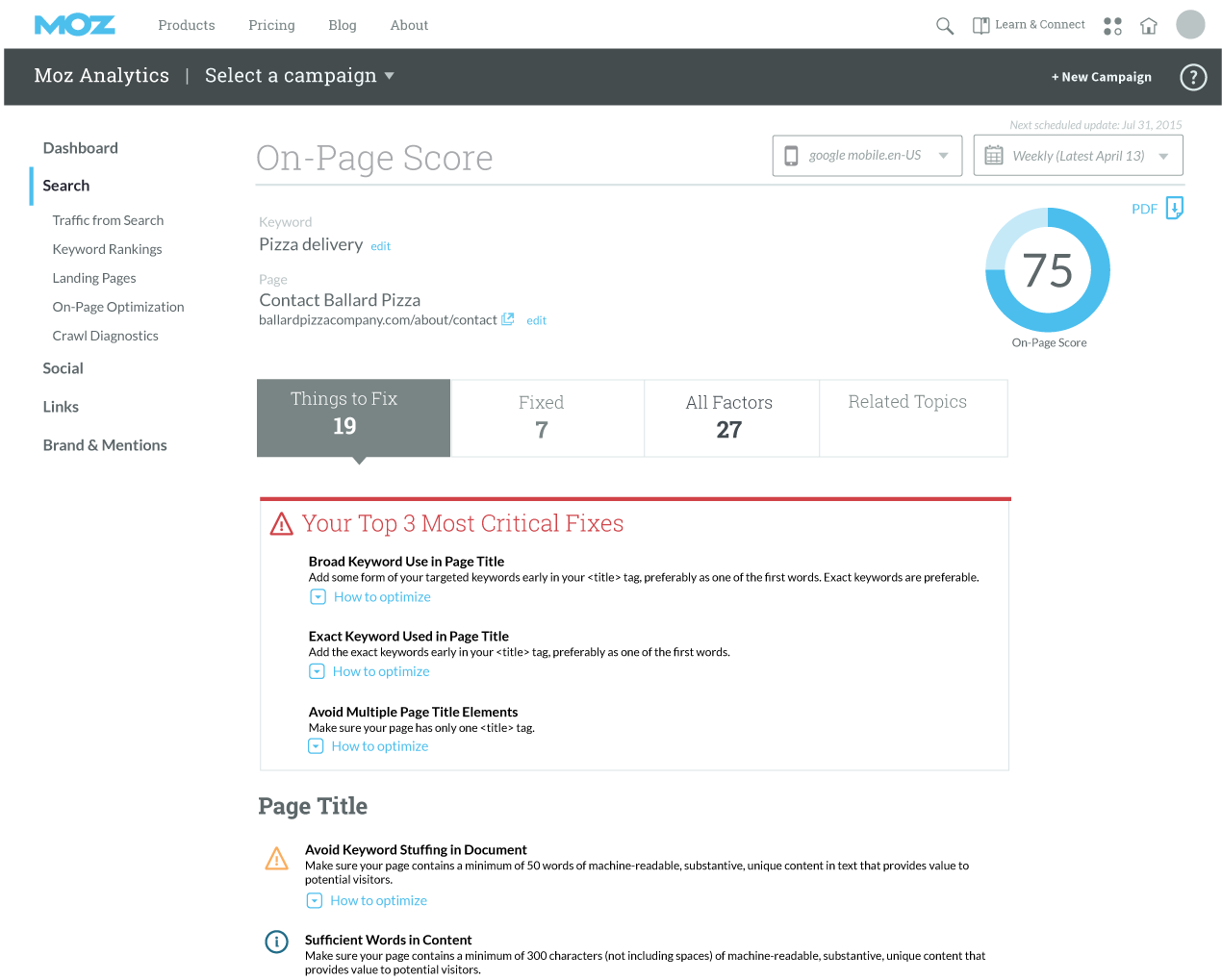Open Landing Pages in the sidebar

[94, 278]
